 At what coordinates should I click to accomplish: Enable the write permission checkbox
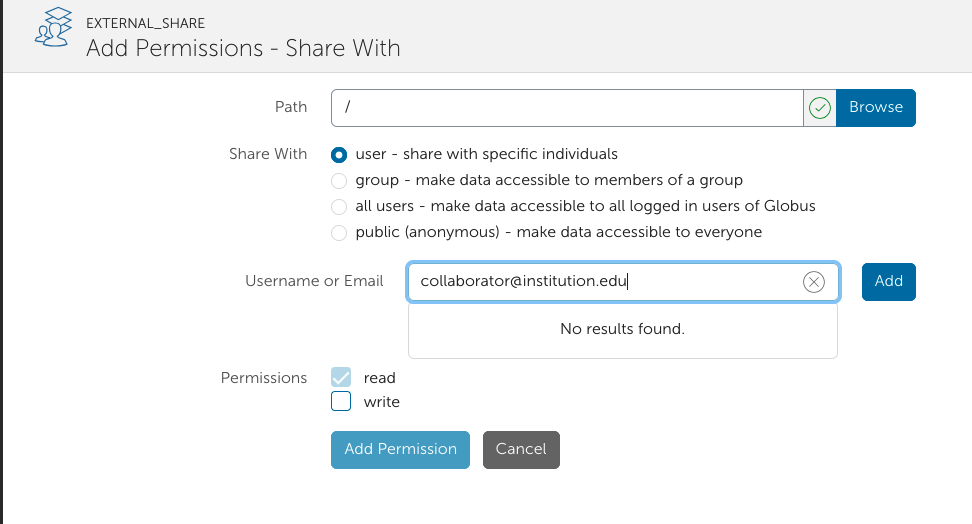(x=341, y=401)
